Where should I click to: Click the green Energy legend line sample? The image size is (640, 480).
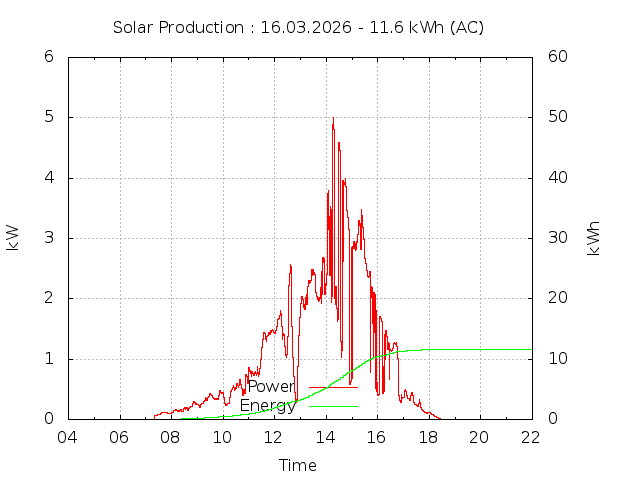tap(333, 406)
